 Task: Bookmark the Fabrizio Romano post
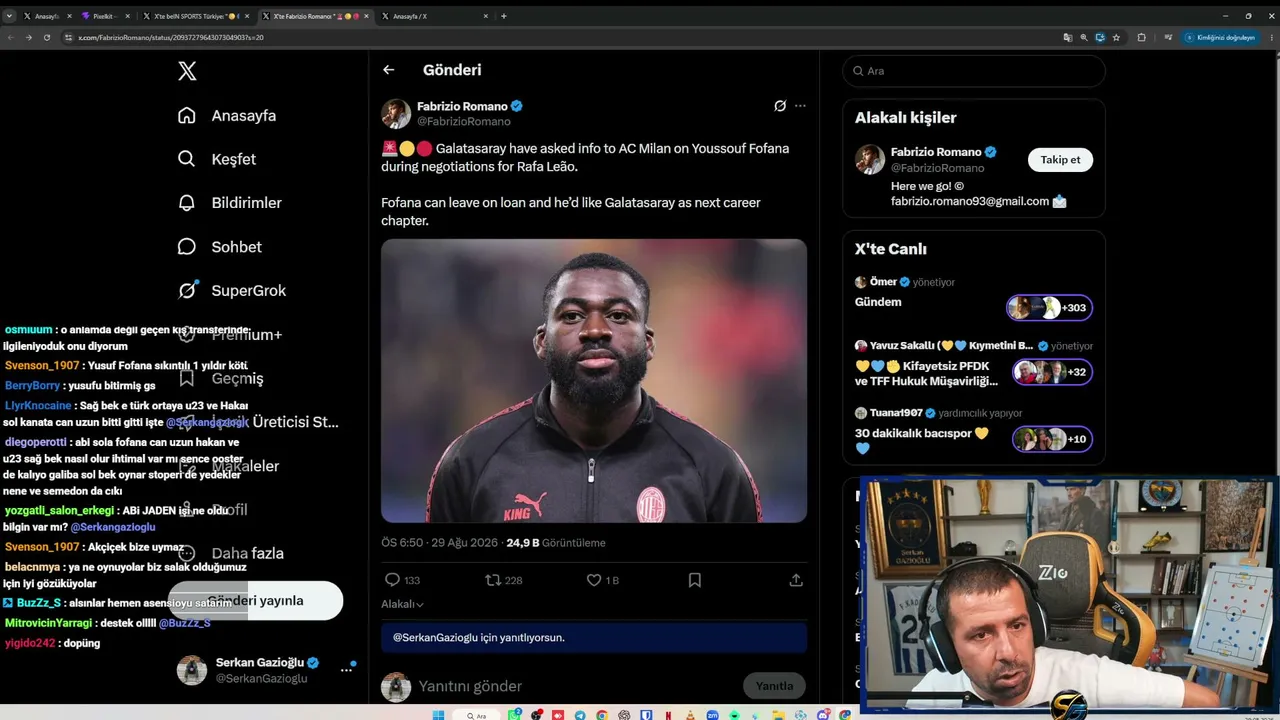(x=695, y=580)
